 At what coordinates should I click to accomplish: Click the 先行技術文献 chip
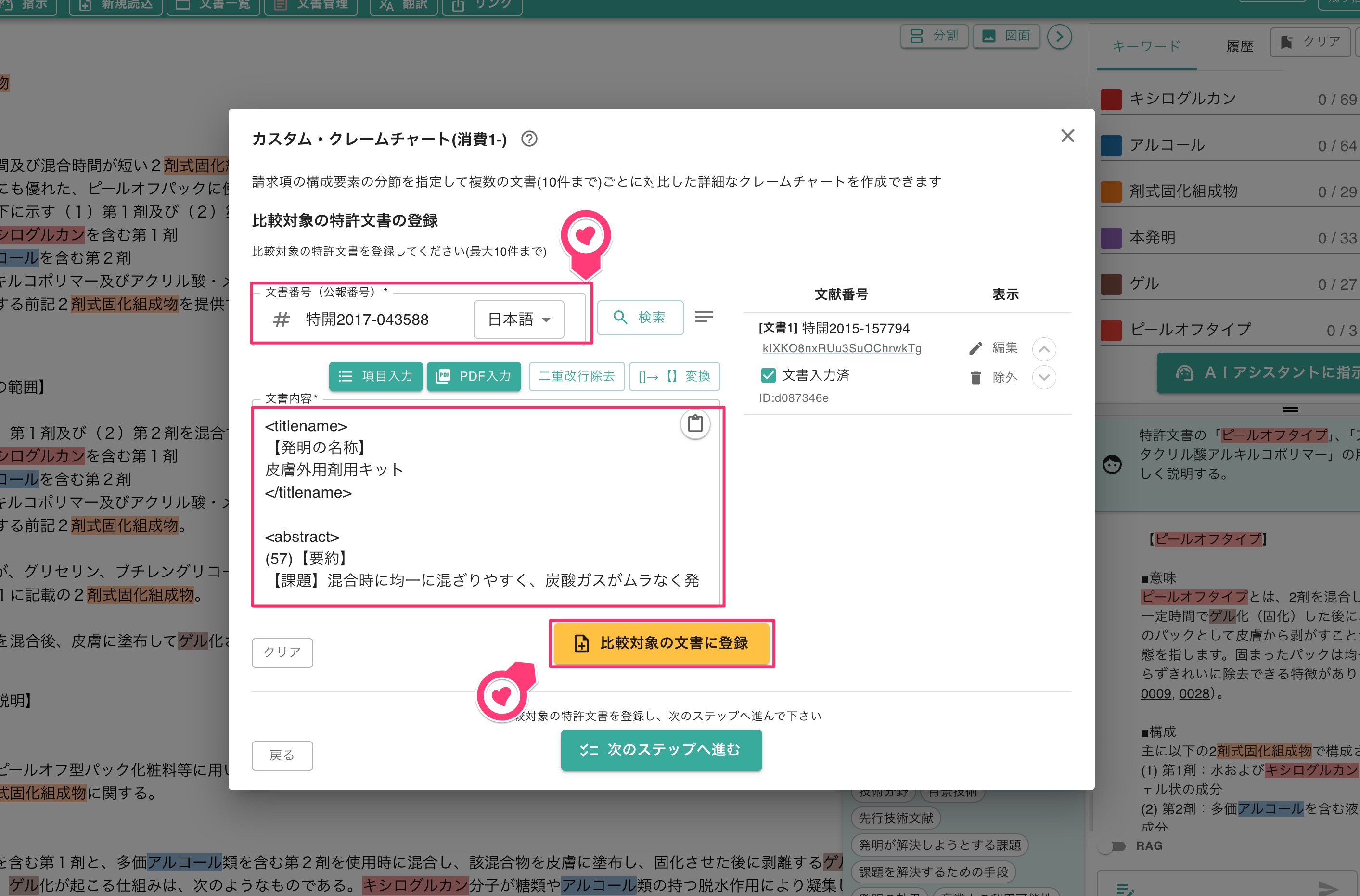click(896, 818)
